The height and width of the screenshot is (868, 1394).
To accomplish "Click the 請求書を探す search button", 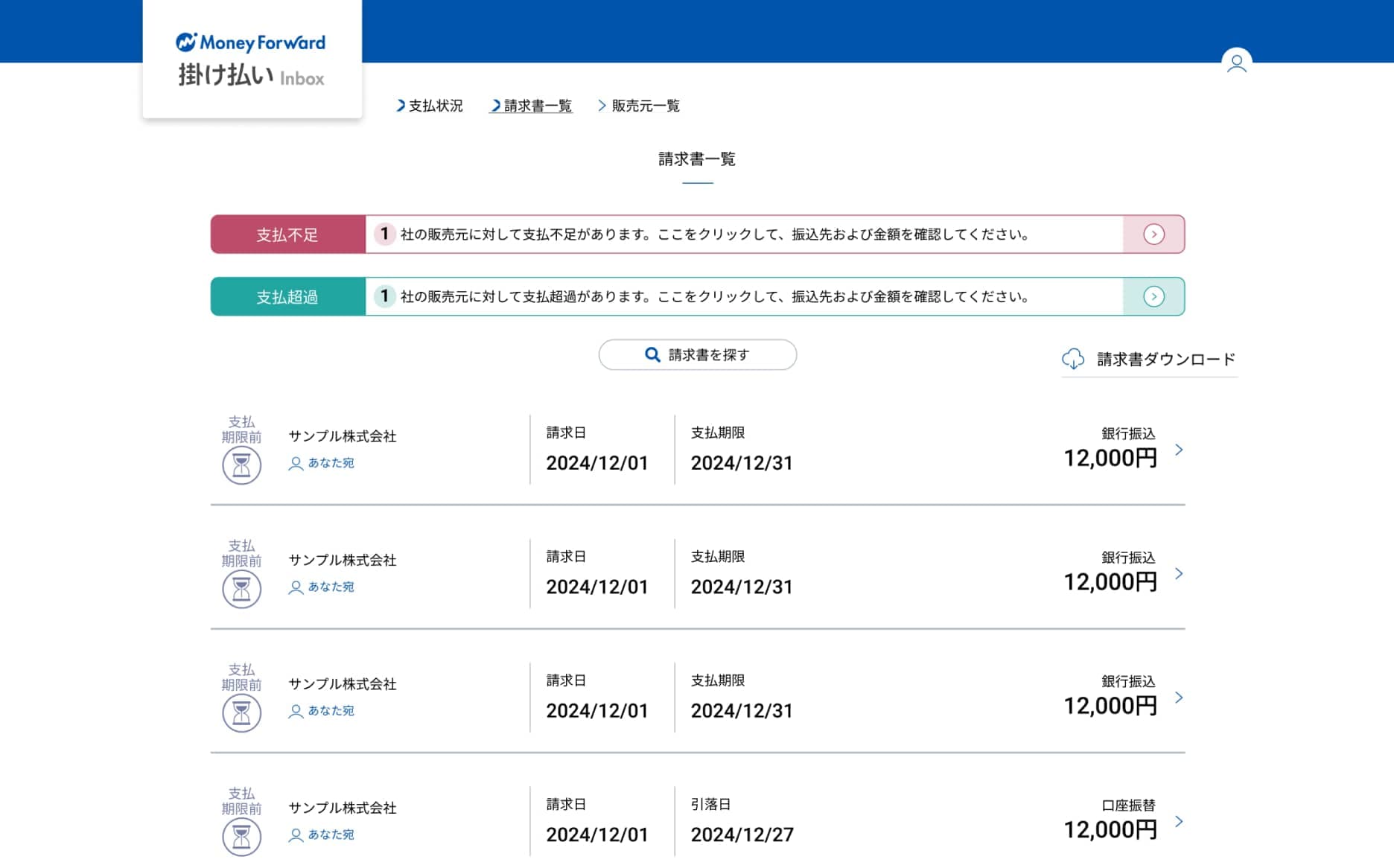I will point(697,355).
